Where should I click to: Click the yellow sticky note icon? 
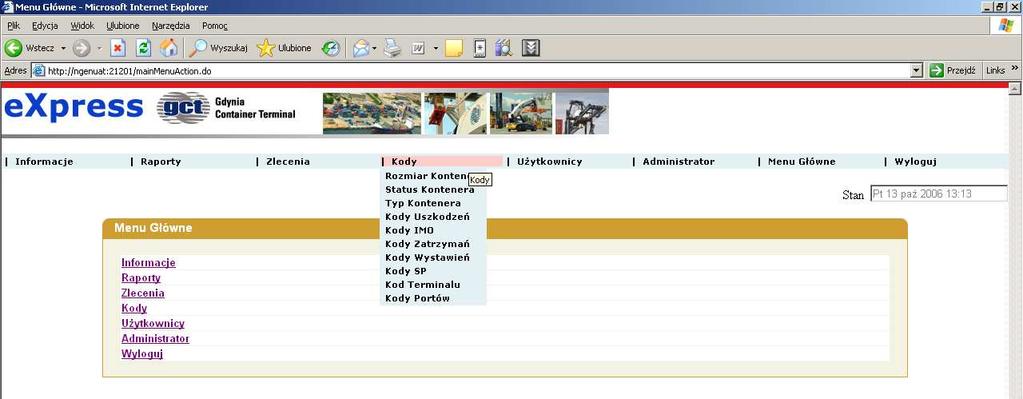click(454, 48)
